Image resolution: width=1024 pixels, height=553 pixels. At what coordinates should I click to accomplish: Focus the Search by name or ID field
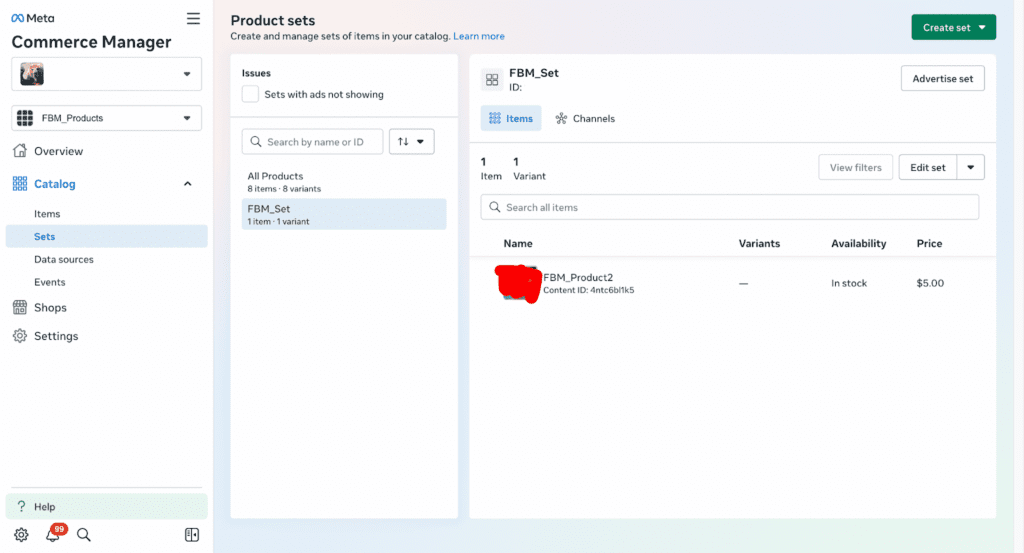click(x=312, y=142)
